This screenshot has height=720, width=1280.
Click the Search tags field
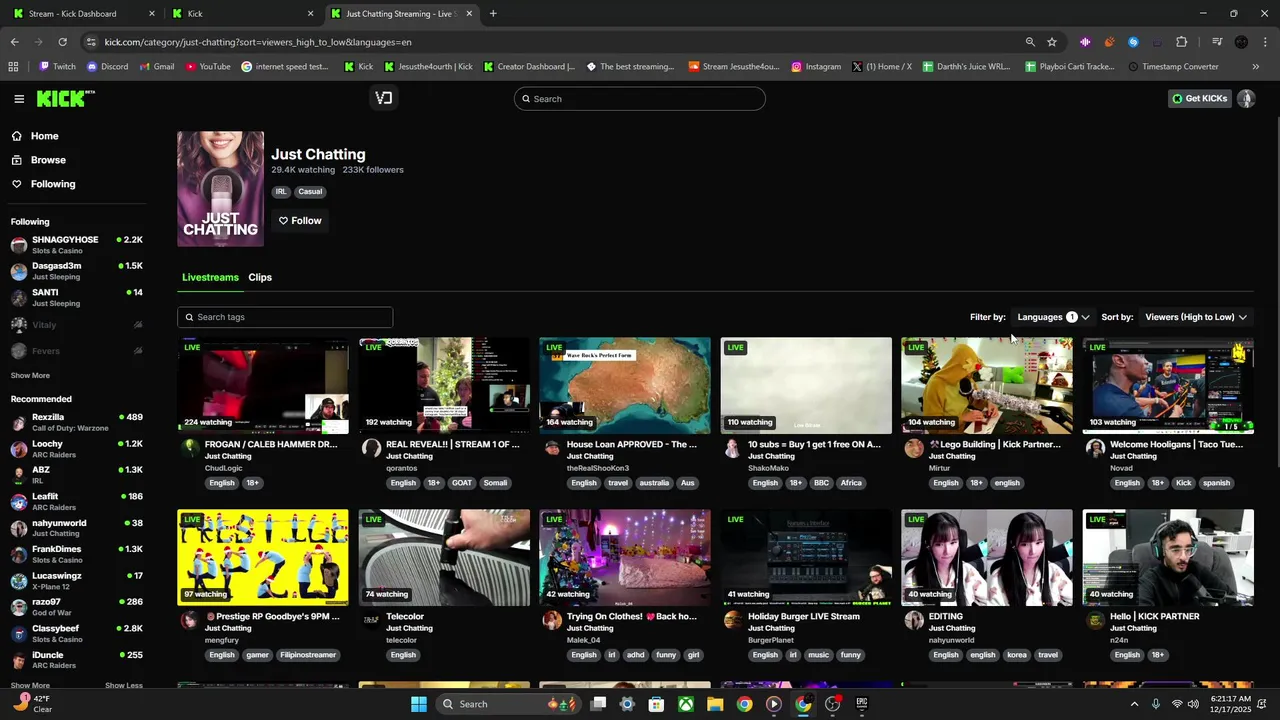click(285, 317)
